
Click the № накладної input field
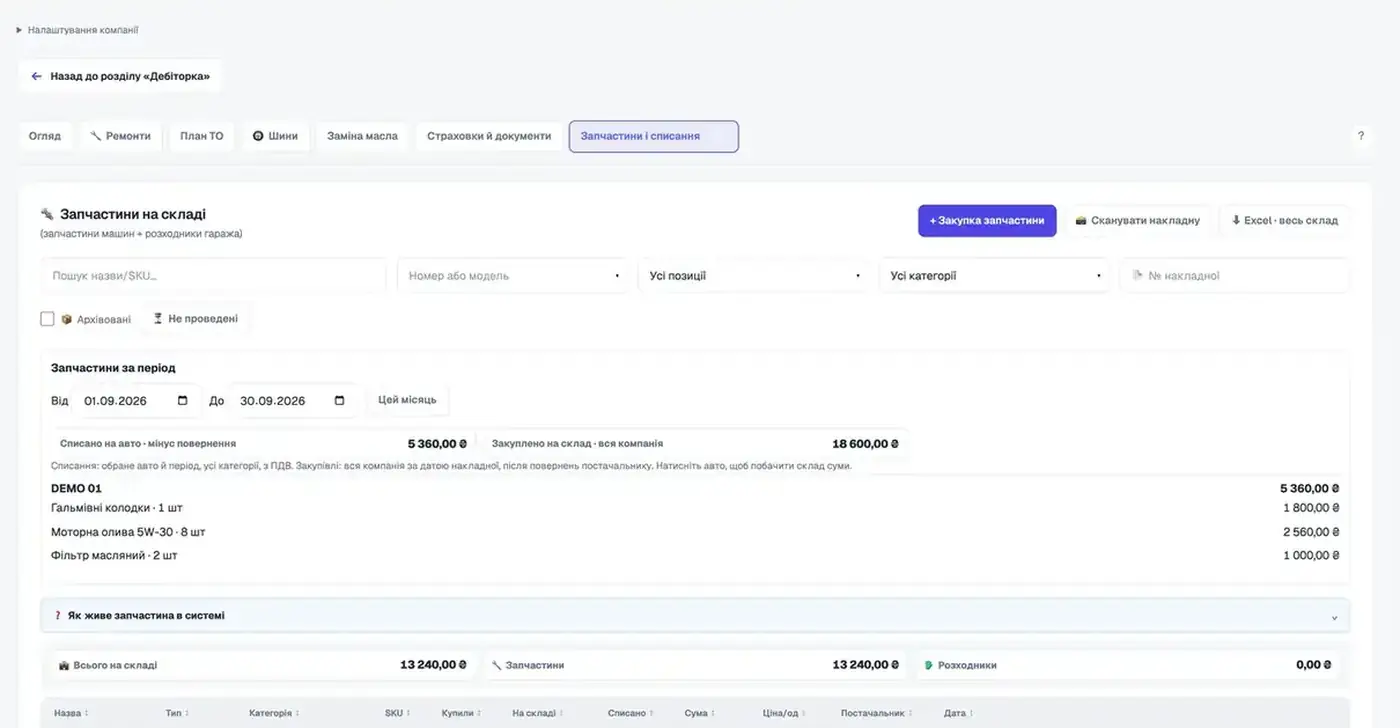point(1235,276)
